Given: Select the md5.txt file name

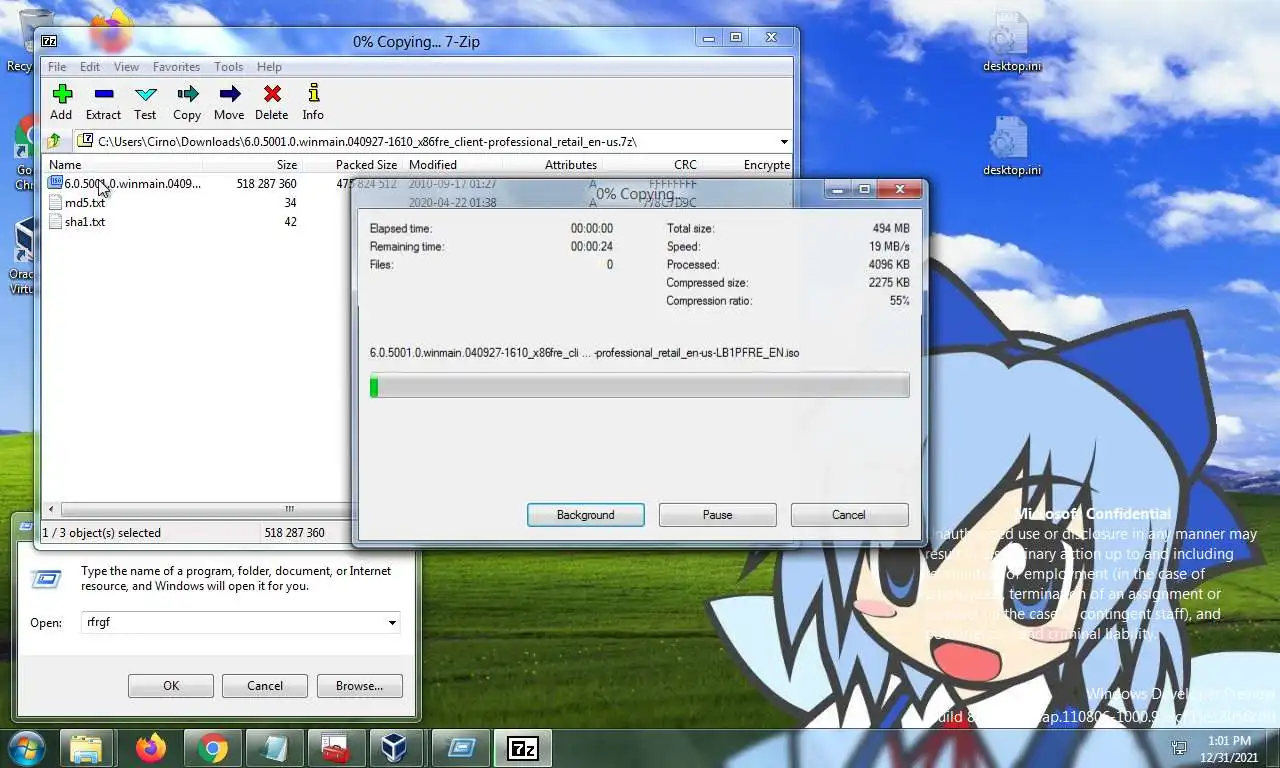Looking at the screenshot, I should pos(85,202).
